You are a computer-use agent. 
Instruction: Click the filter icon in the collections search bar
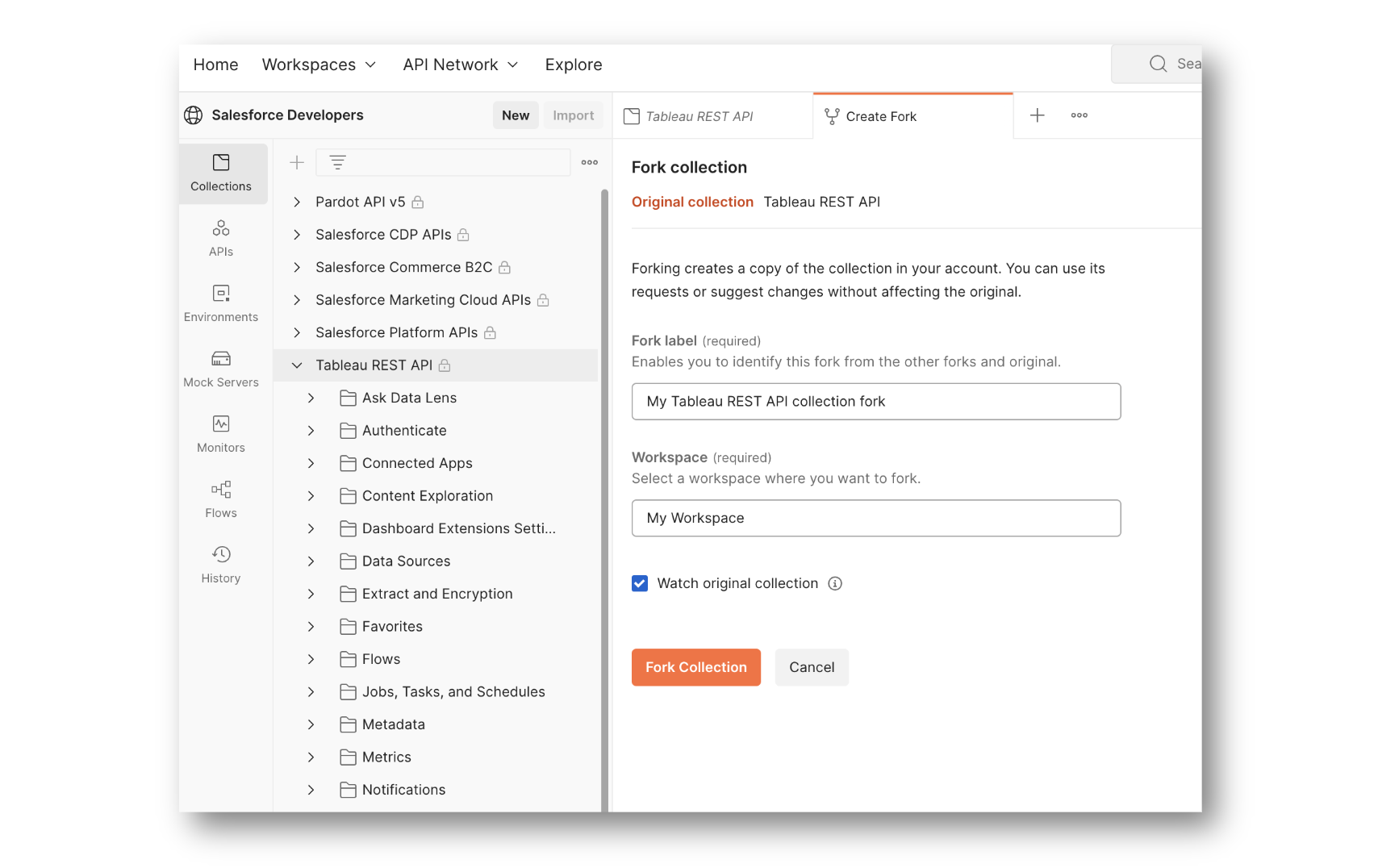coord(337,163)
